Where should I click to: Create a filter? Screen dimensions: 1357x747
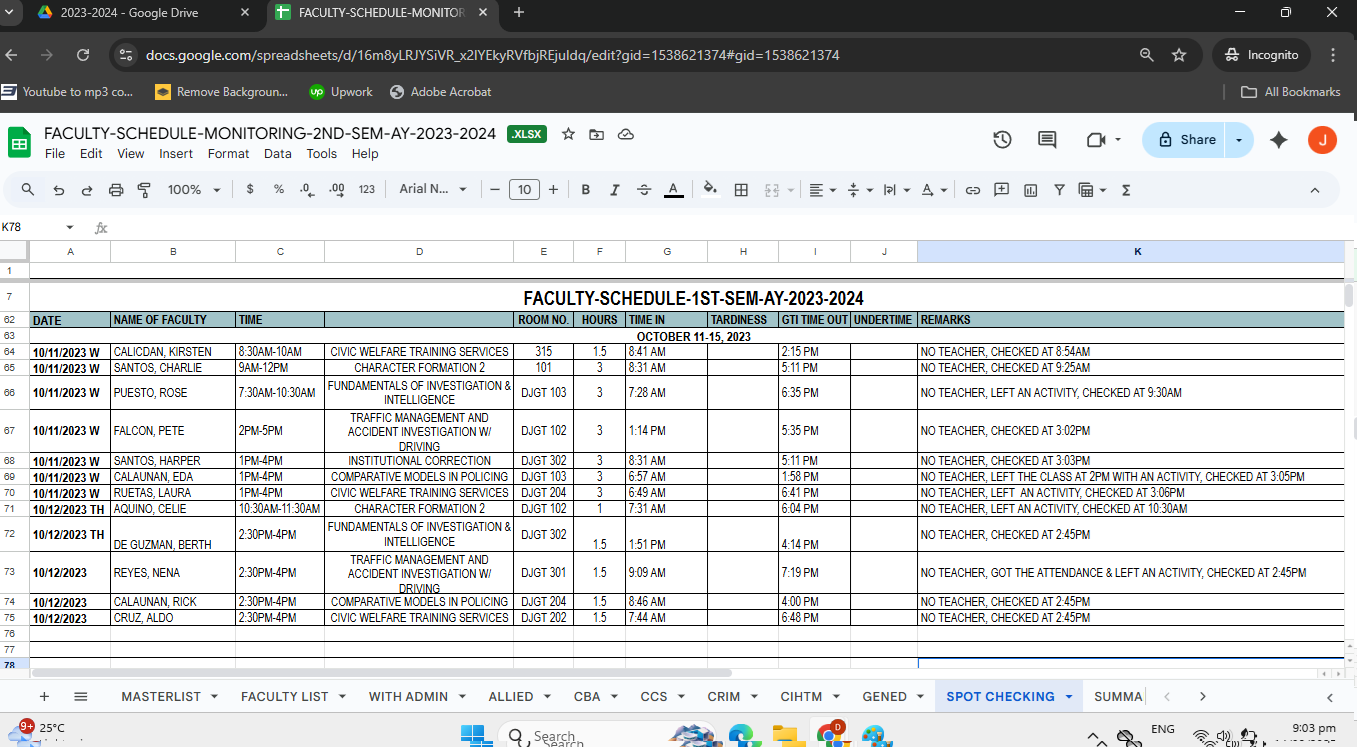(x=1059, y=190)
